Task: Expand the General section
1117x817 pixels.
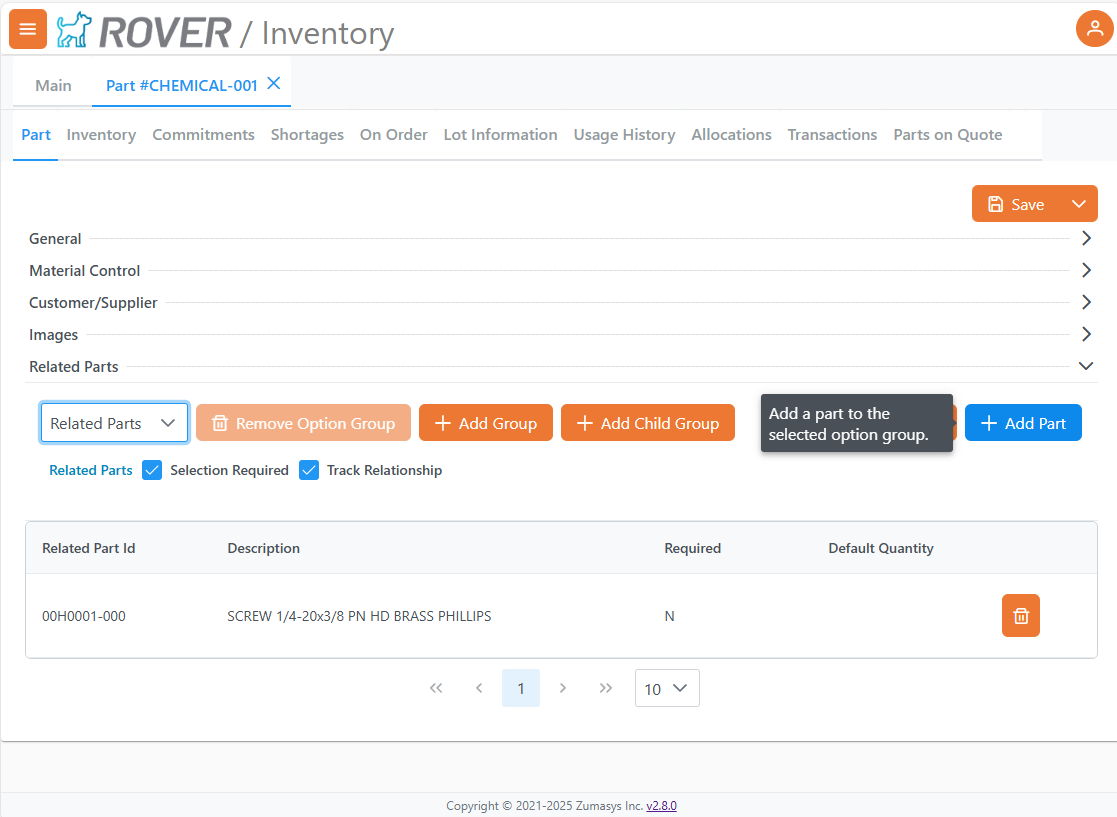Action: coord(1086,239)
